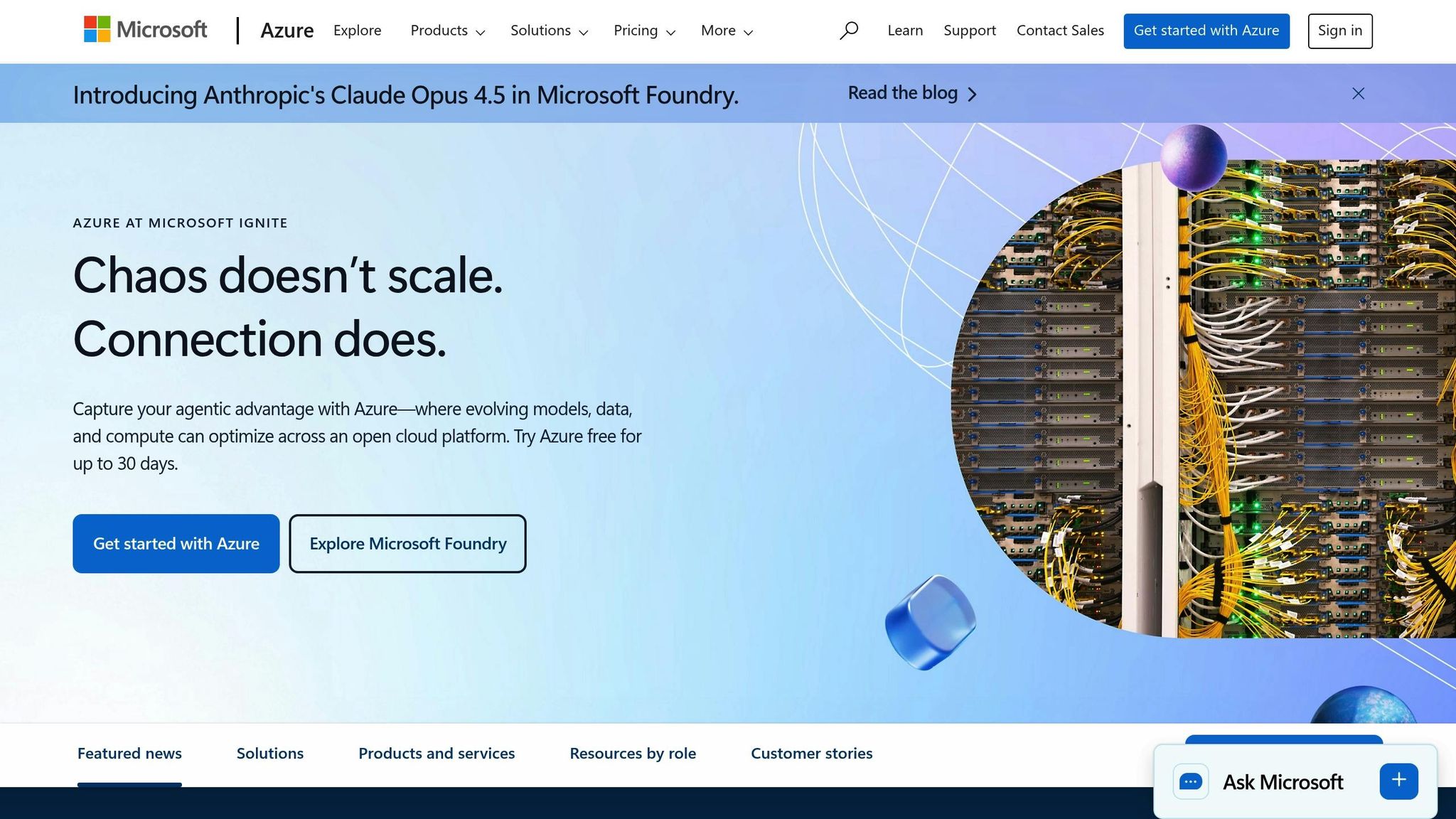The image size is (1456, 819).
Task: Click Explore Microsoft Foundry
Action: 407,543
